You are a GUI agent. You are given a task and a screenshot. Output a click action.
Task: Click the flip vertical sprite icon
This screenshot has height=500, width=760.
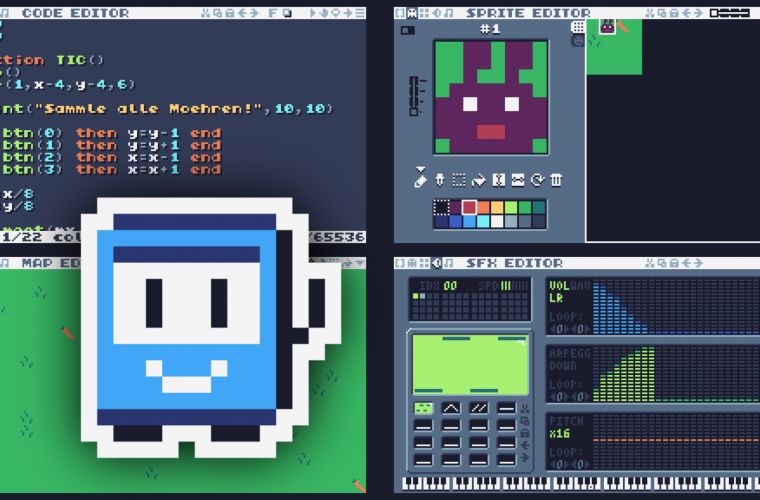click(518, 180)
